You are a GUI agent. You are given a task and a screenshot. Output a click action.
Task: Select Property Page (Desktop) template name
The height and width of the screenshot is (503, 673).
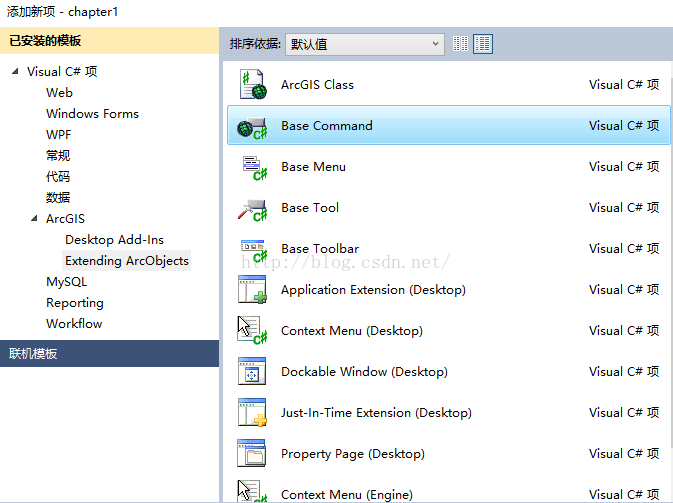pyautogui.click(x=352, y=454)
